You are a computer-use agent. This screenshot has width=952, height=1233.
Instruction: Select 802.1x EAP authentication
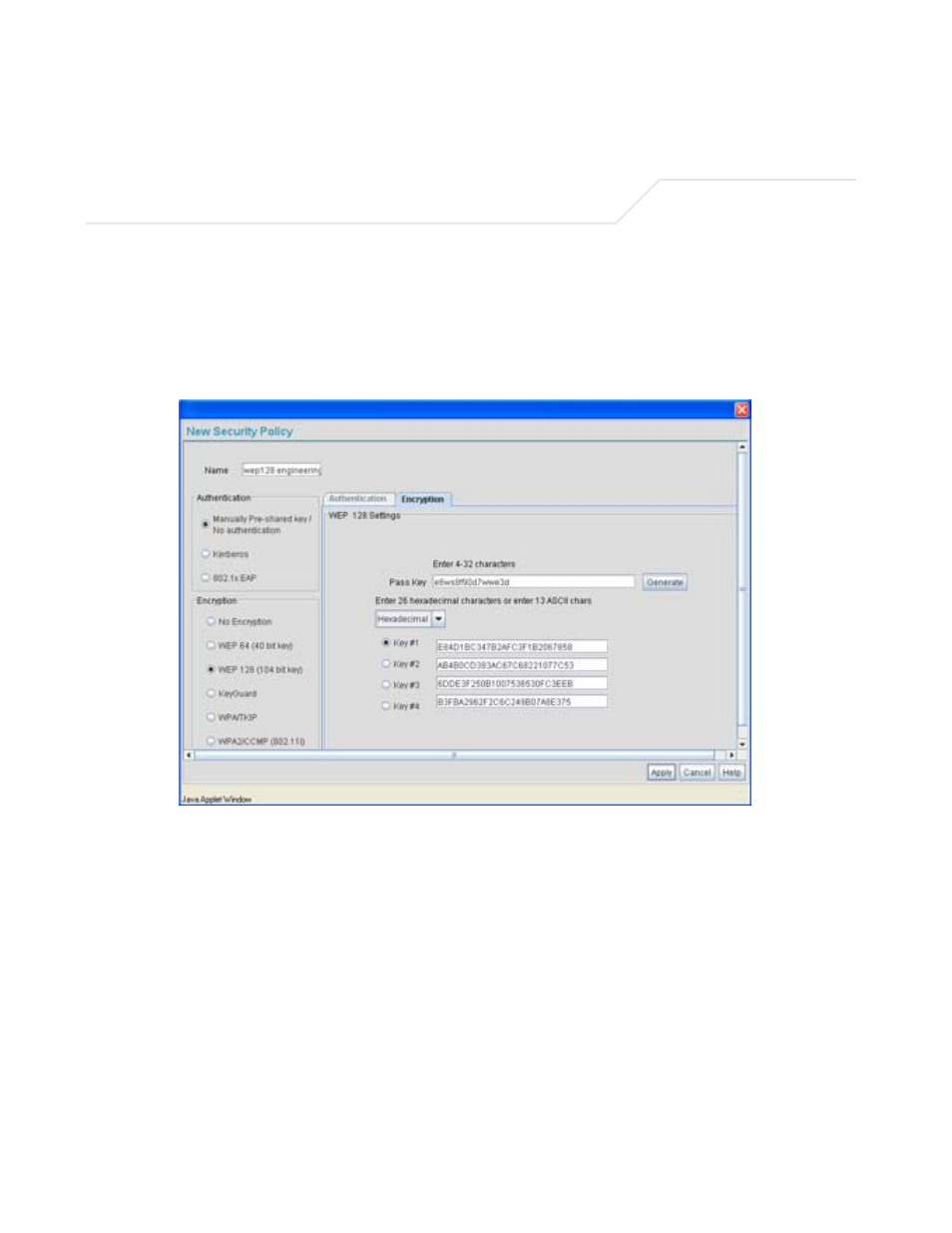(206, 578)
